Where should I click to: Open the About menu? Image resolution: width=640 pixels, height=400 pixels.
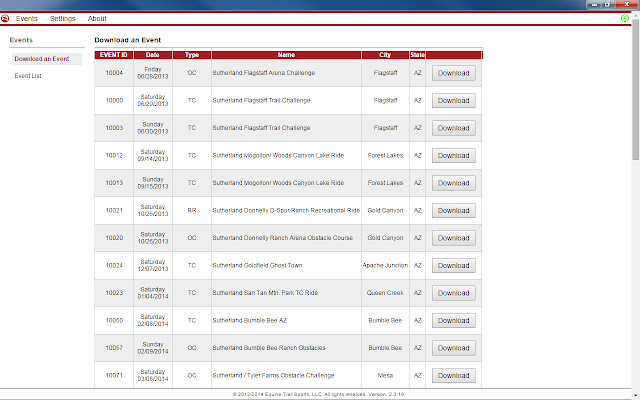click(x=97, y=18)
